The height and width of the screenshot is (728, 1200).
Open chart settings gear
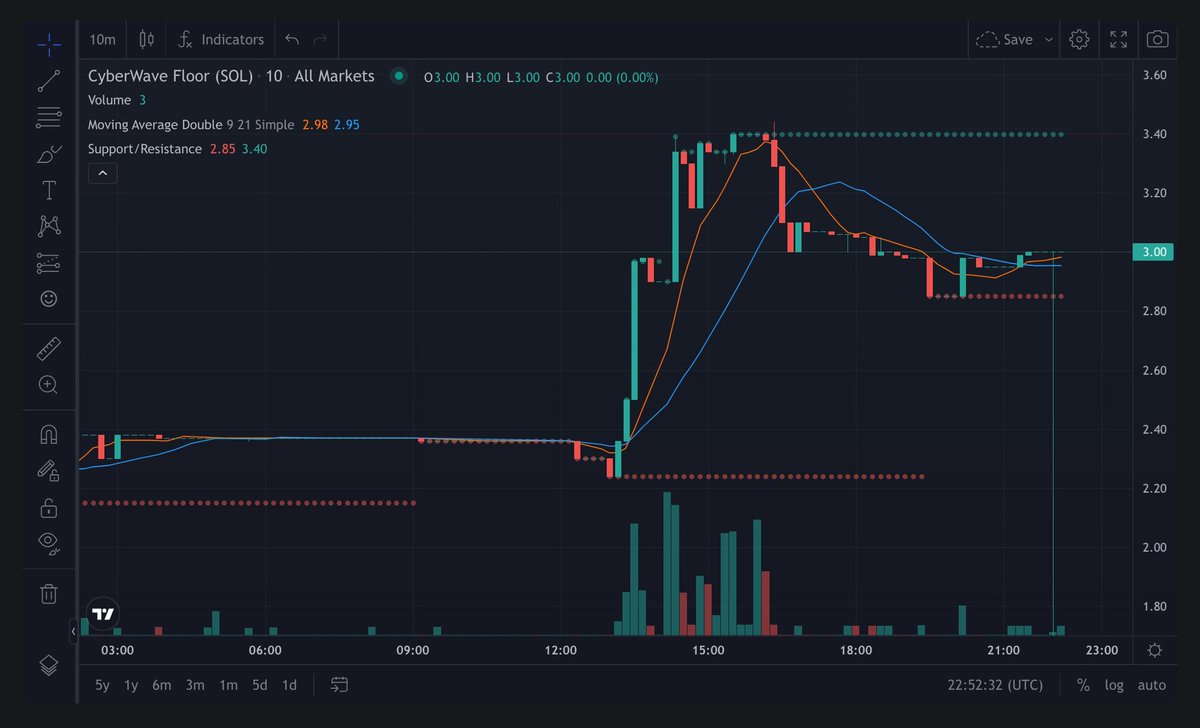(1078, 39)
